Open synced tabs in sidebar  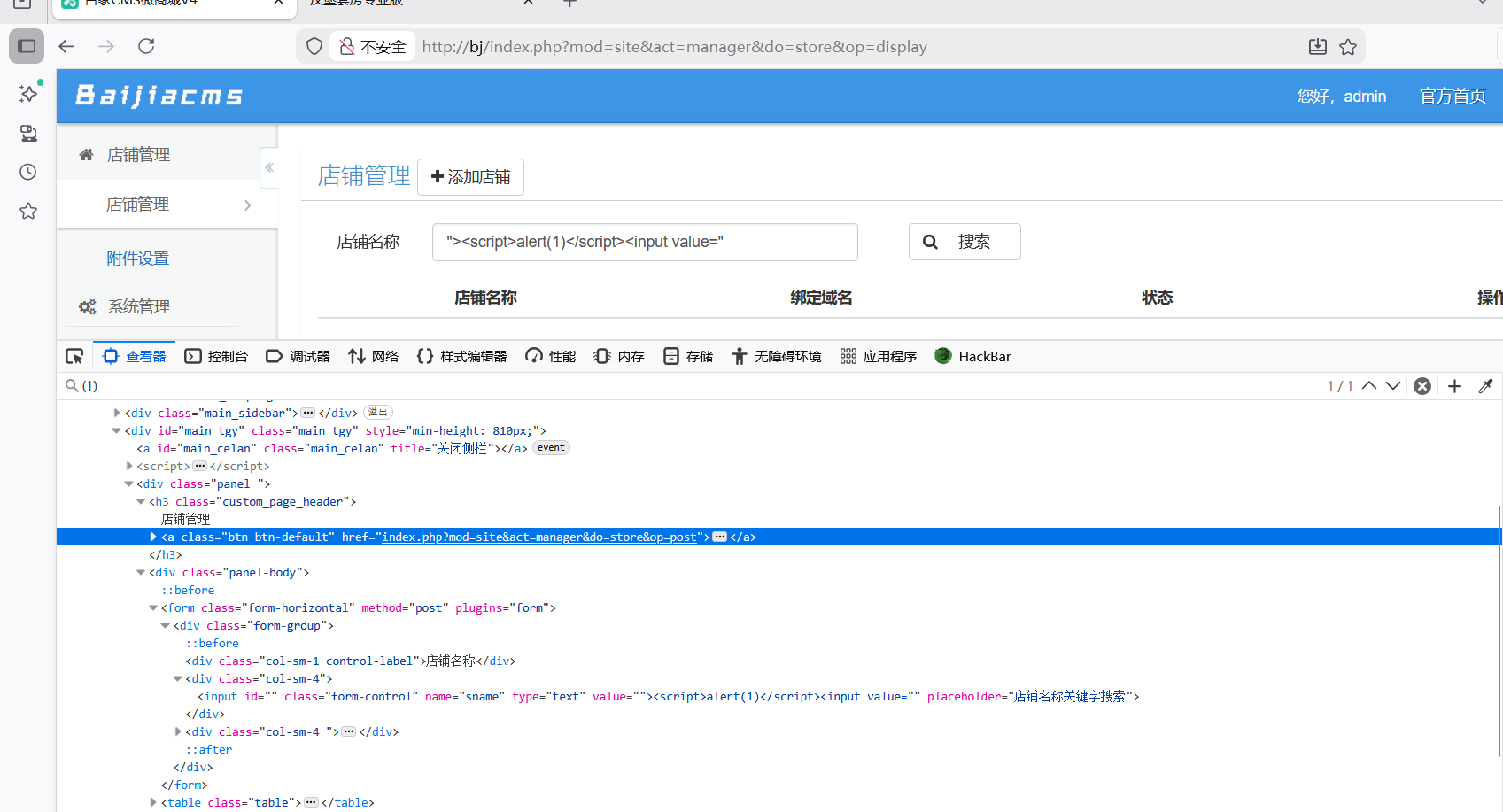pos(28,133)
